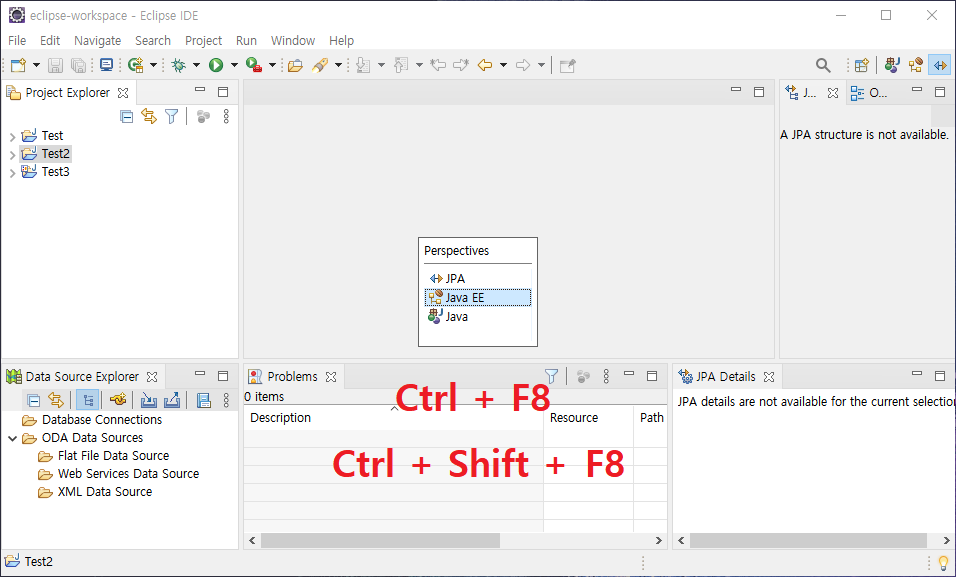
Task: Open the Forward history dropdown arrow
Action: coord(541,65)
